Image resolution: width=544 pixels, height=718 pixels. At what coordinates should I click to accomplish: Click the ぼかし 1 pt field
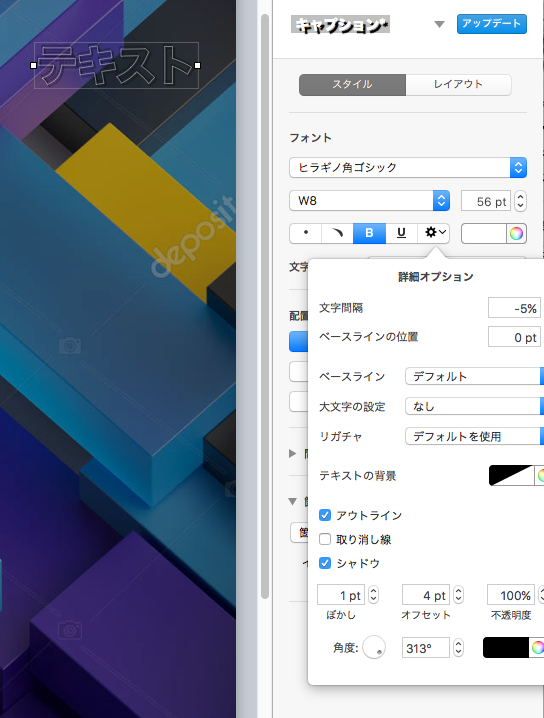tap(341, 595)
